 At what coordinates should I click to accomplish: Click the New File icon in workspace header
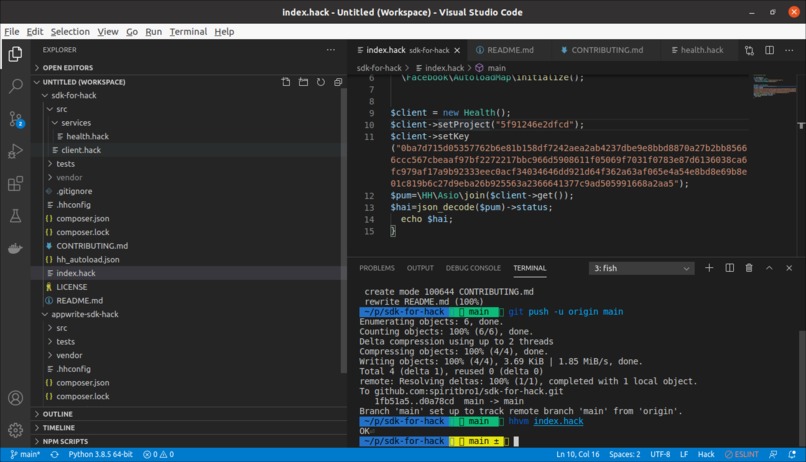click(286, 82)
